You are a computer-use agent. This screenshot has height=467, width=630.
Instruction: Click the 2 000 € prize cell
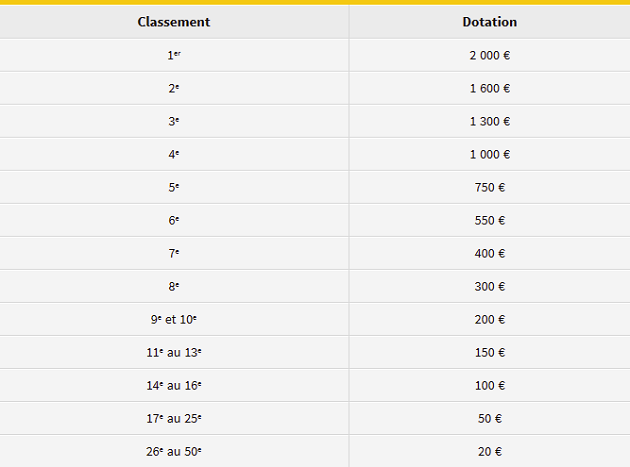click(489, 55)
